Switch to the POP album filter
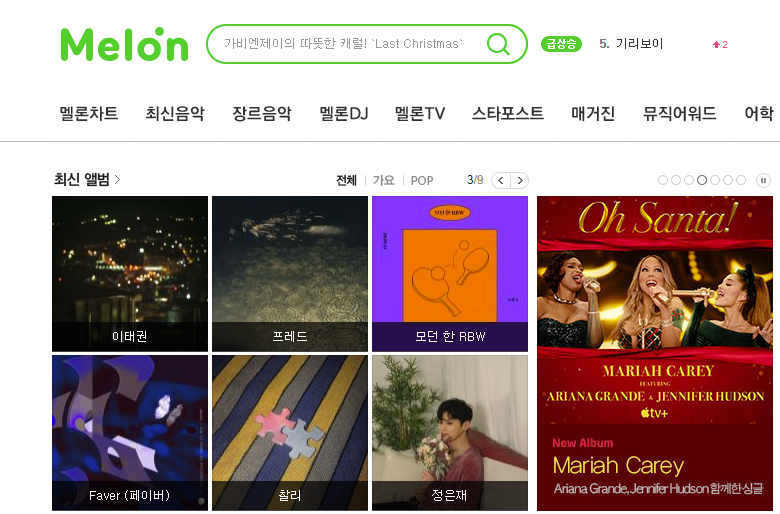The height and width of the screenshot is (514, 780). pyautogui.click(x=422, y=181)
